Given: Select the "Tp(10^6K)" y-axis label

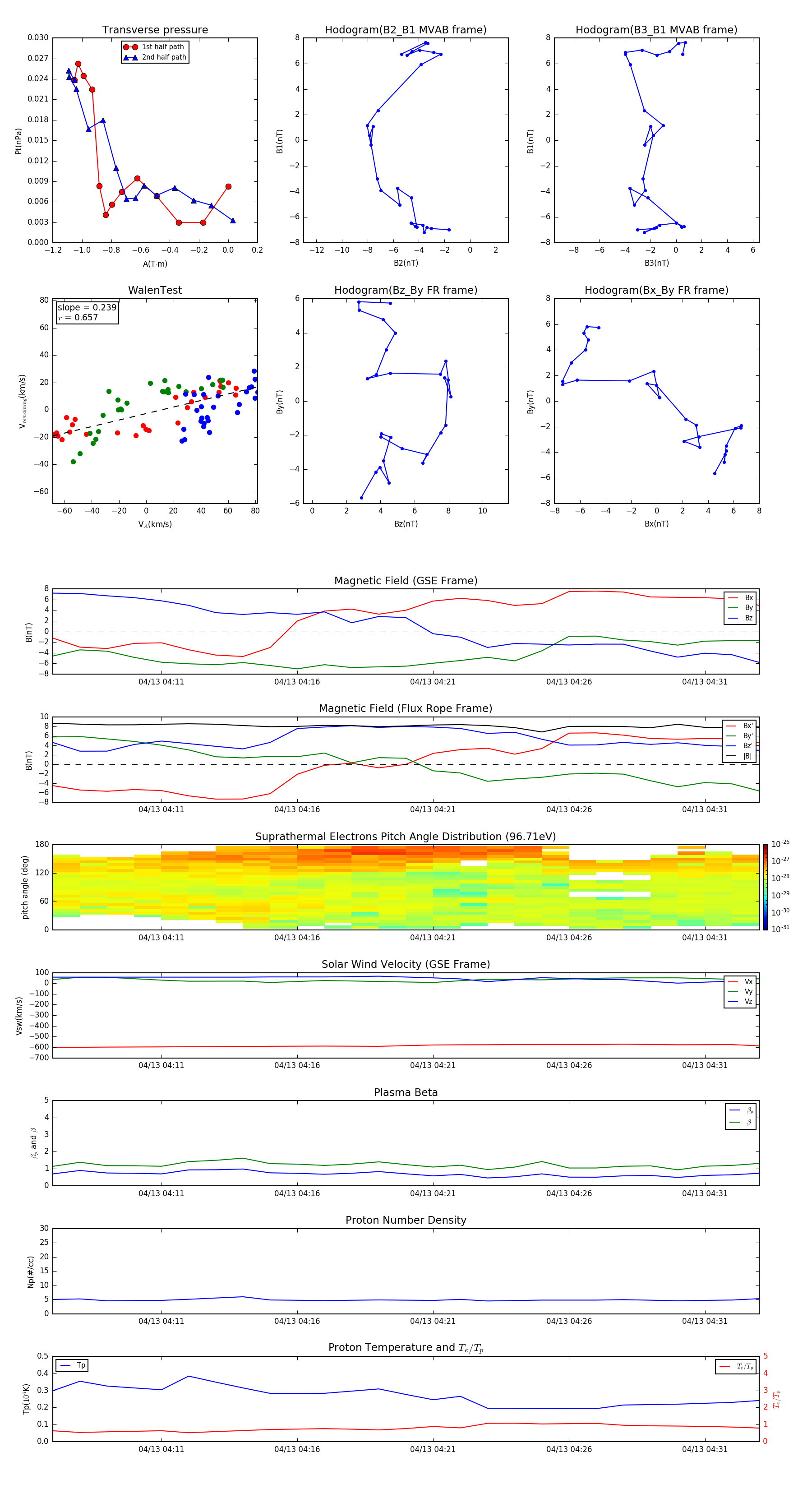Looking at the screenshot, I should (x=26, y=1399).
